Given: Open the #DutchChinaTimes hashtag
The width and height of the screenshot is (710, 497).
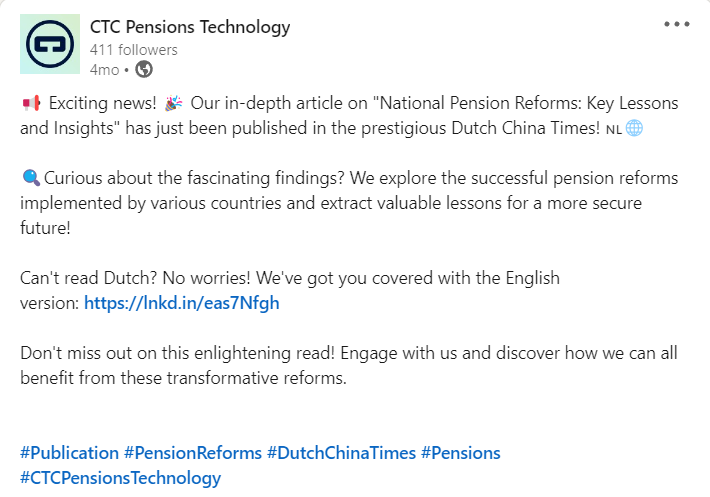Looking at the screenshot, I should (x=341, y=453).
